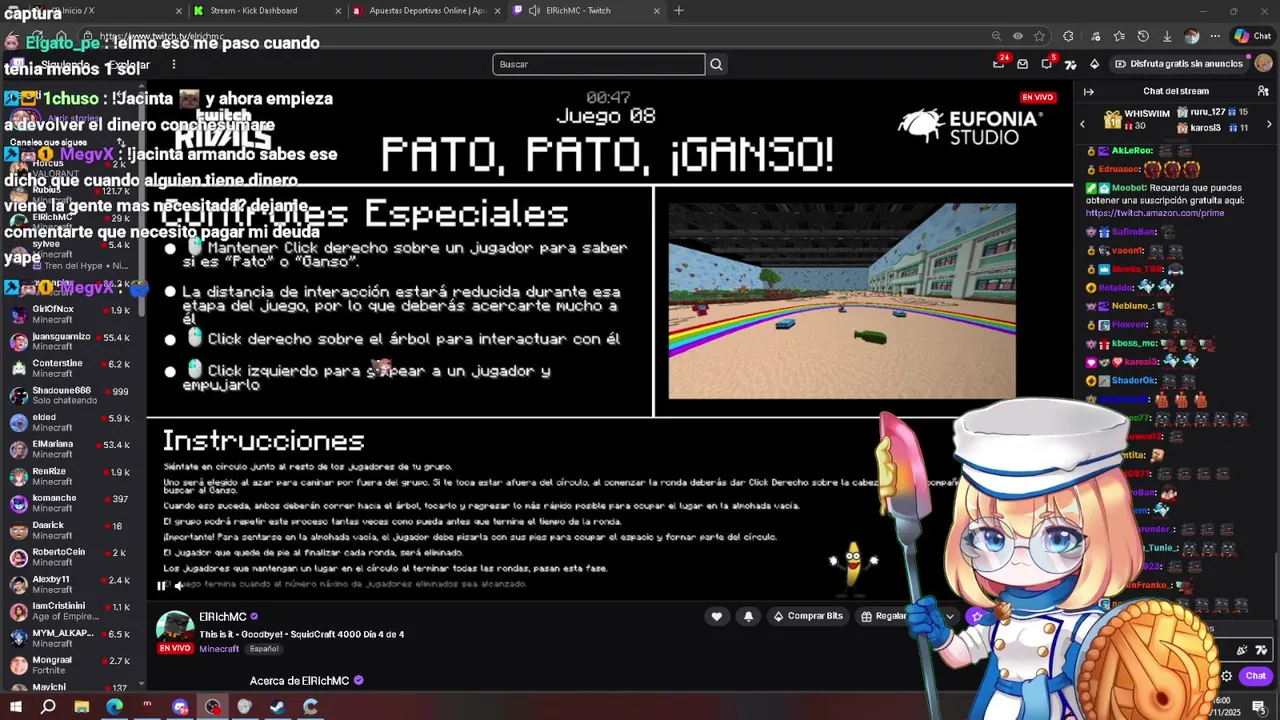Click Disfruta gratis sin anuncios button
Viewport: 1280px width, 720px height.
(x=1179, y=64)
